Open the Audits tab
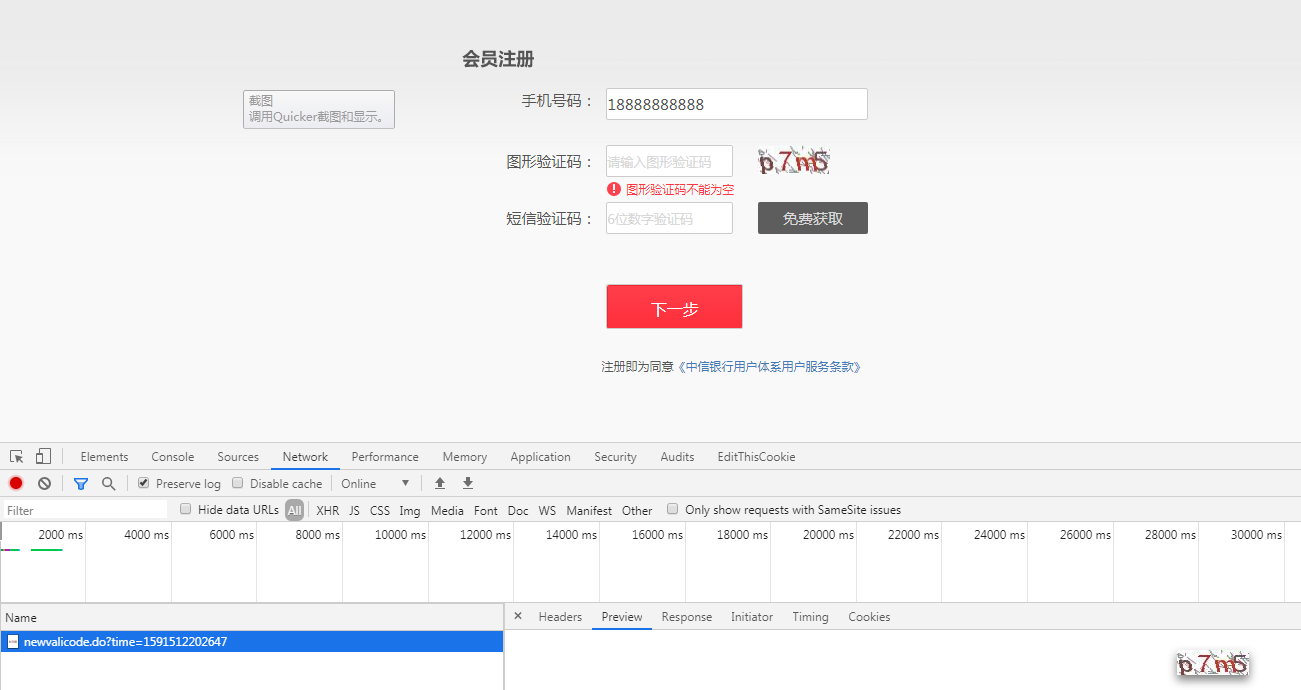This screenshot has width=1301, height=690. point(677,457)
